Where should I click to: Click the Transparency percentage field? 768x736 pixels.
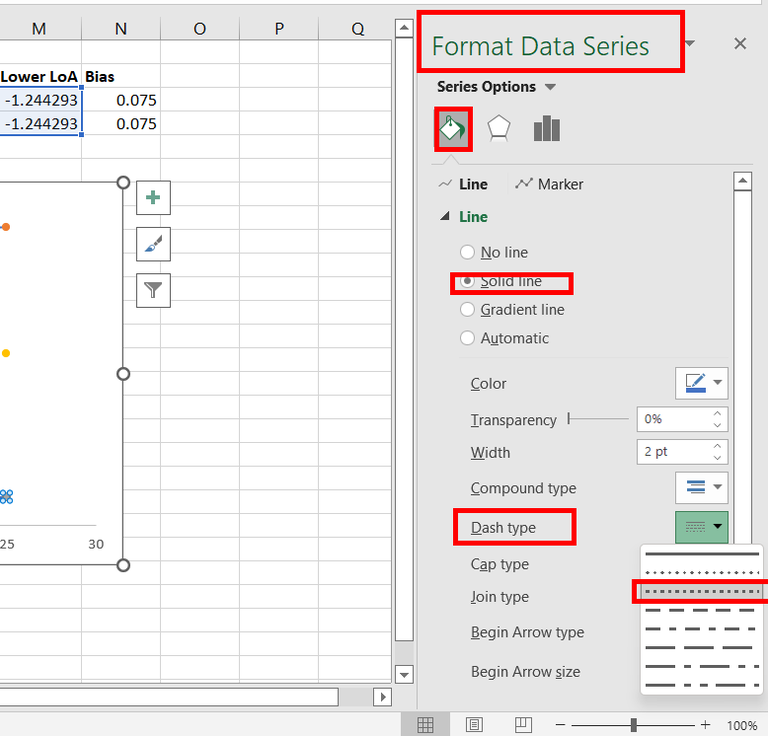tap(674, 419)
